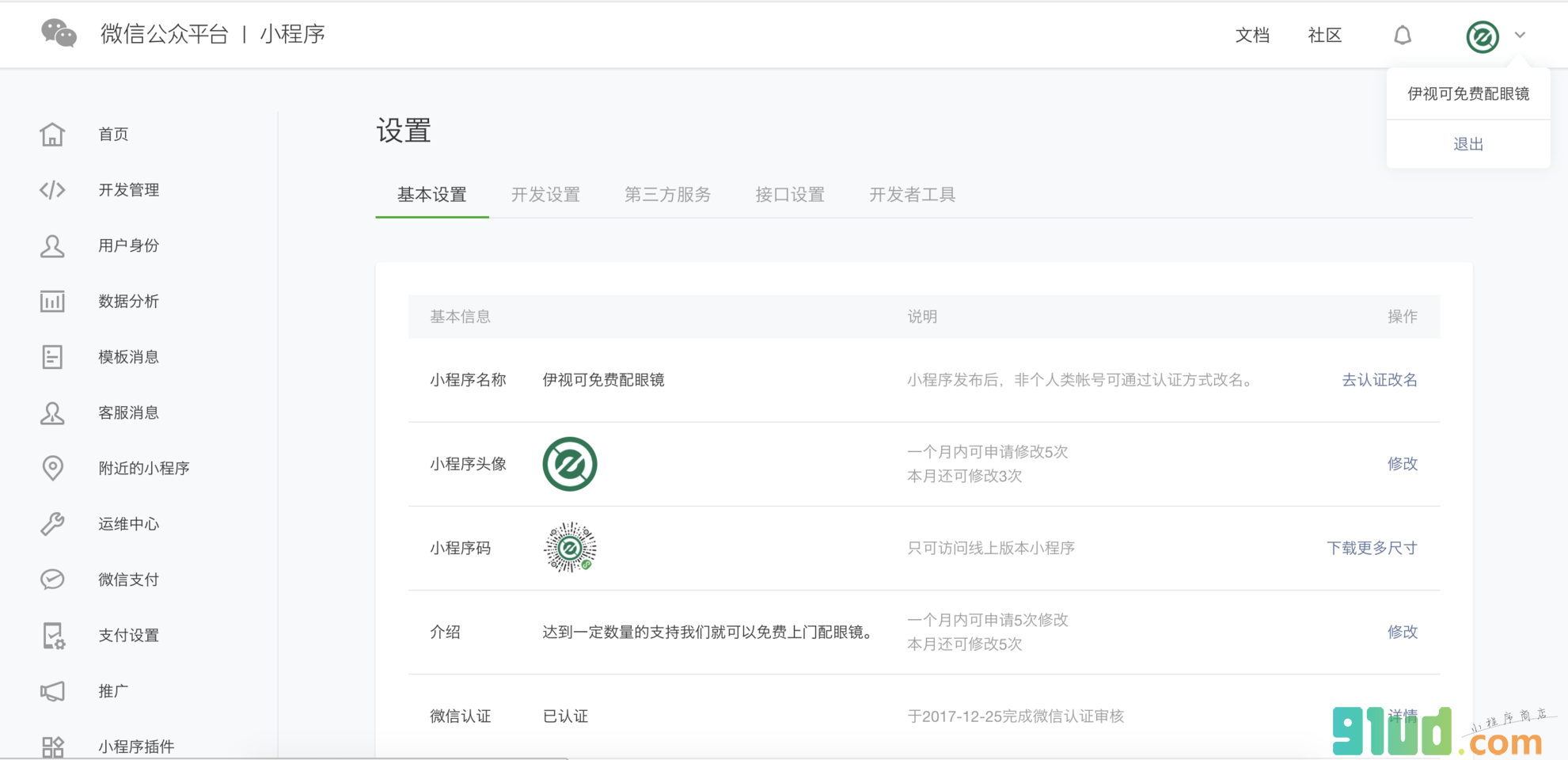
Task: Click the 运维中心 wrench icon
Action: (52, 524)
